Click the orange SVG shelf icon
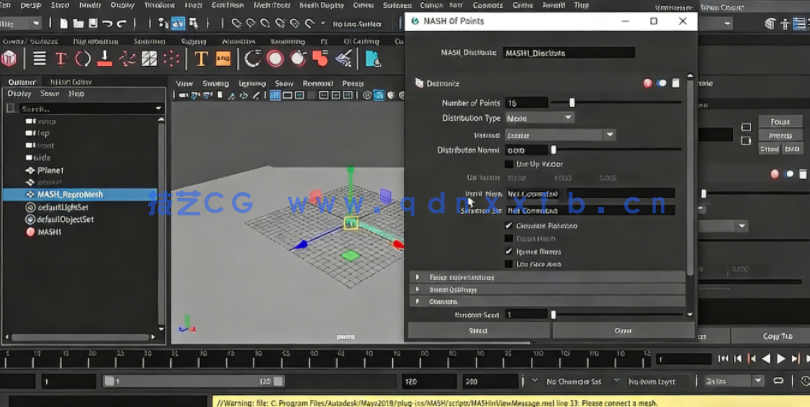The width and height of the screenshot is (810, 407). click(x=222, y=58)
